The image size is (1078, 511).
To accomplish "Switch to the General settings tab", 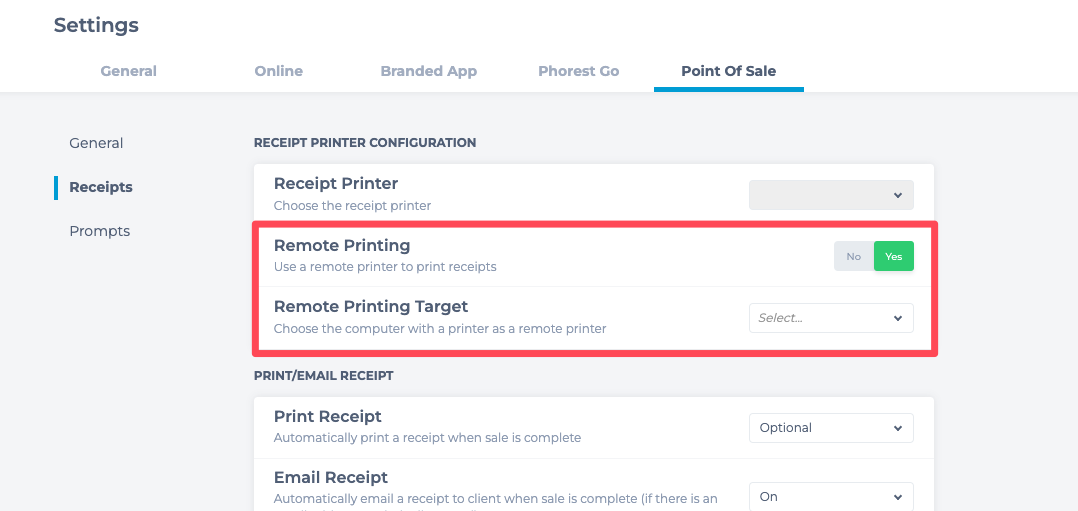I will tap(128, 71).
